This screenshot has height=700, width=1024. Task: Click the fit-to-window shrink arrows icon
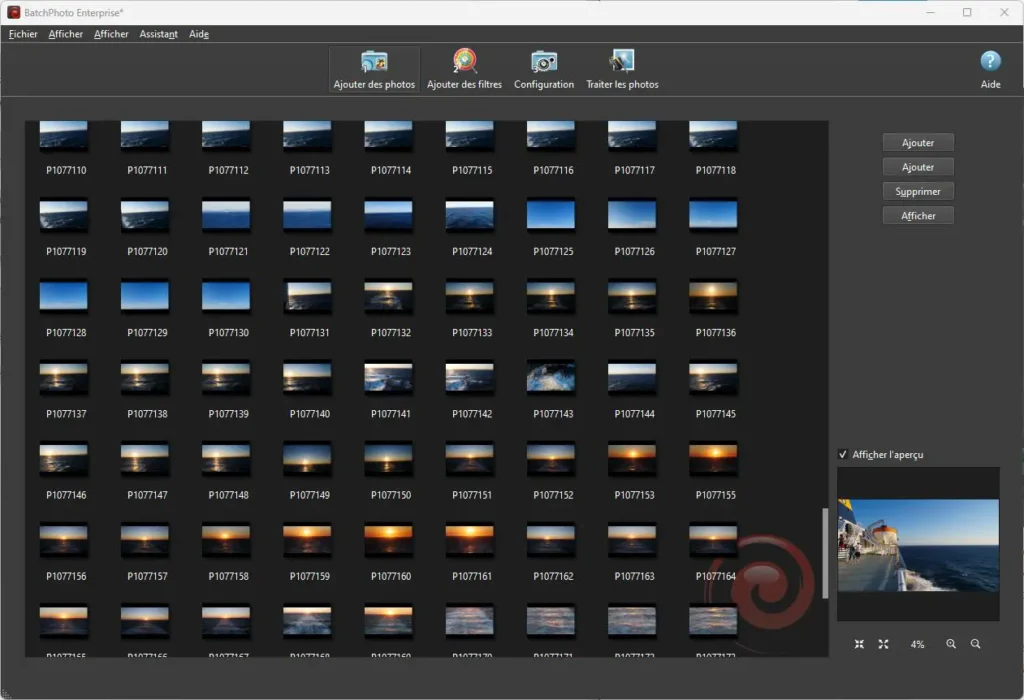point(859,645)
